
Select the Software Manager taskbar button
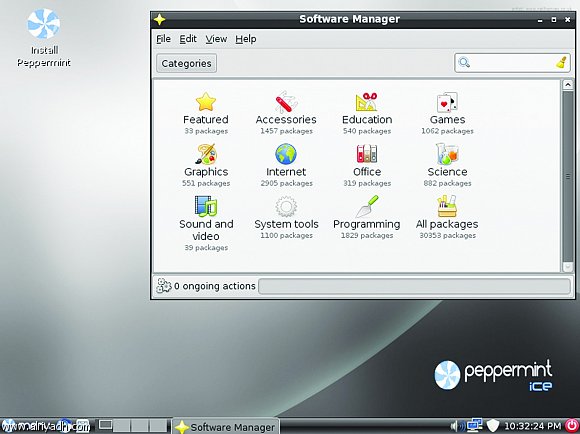[x=226, y=427]
